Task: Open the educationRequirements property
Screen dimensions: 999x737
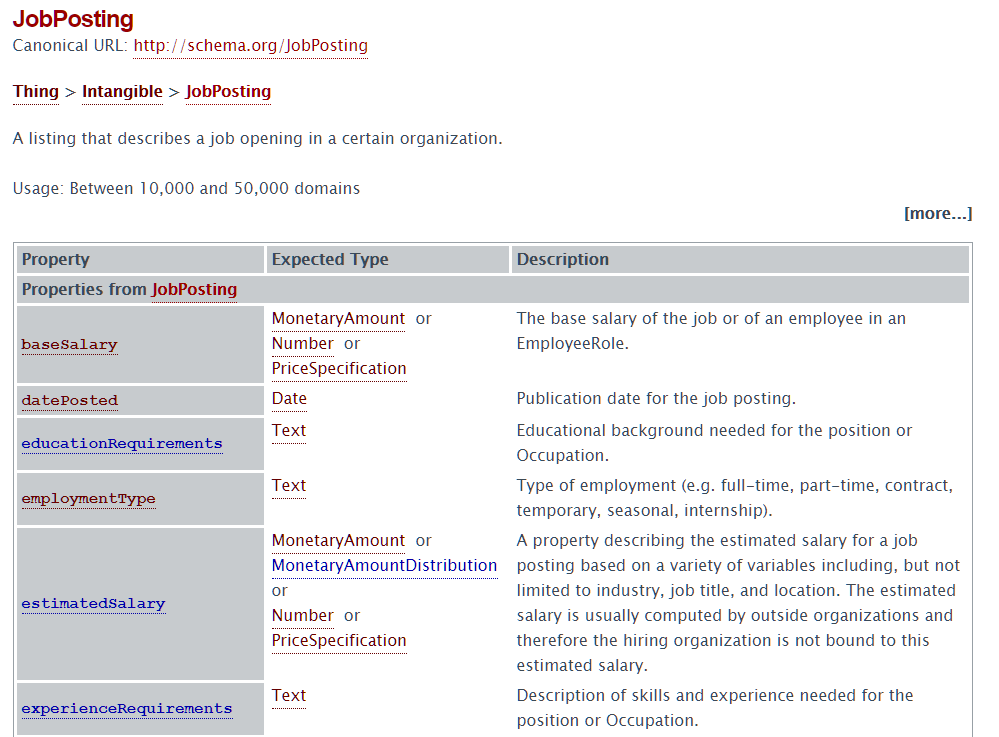Action: 122,444
